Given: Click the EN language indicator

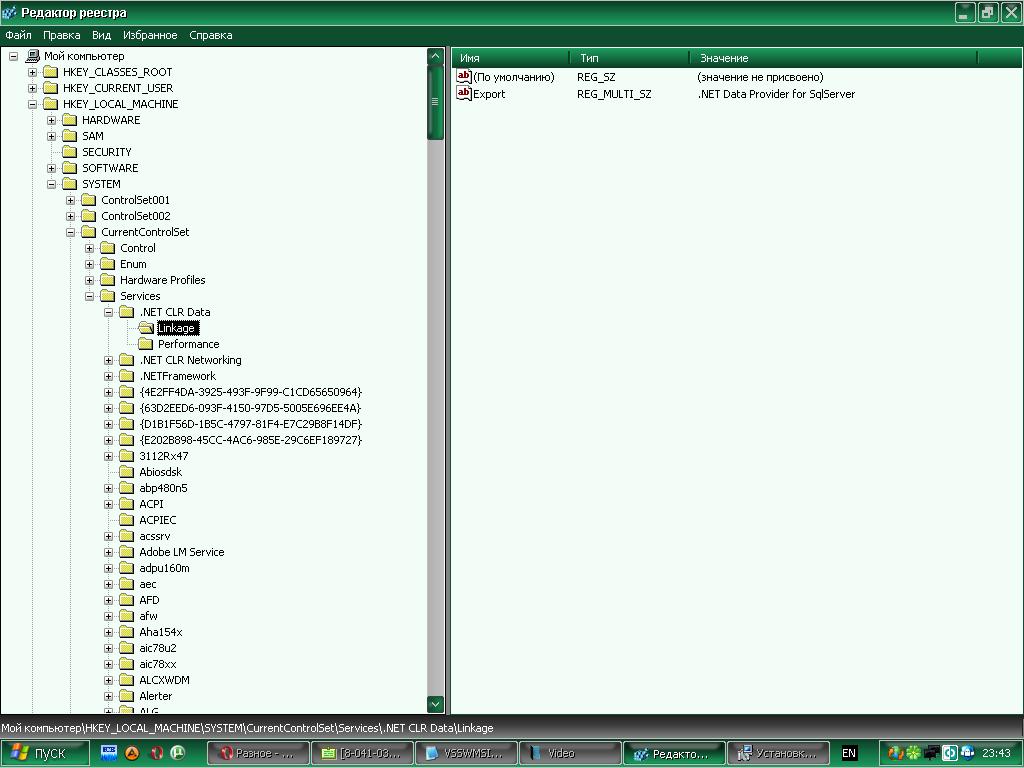Looking at the screenshot, I should [x=849, y=753].
